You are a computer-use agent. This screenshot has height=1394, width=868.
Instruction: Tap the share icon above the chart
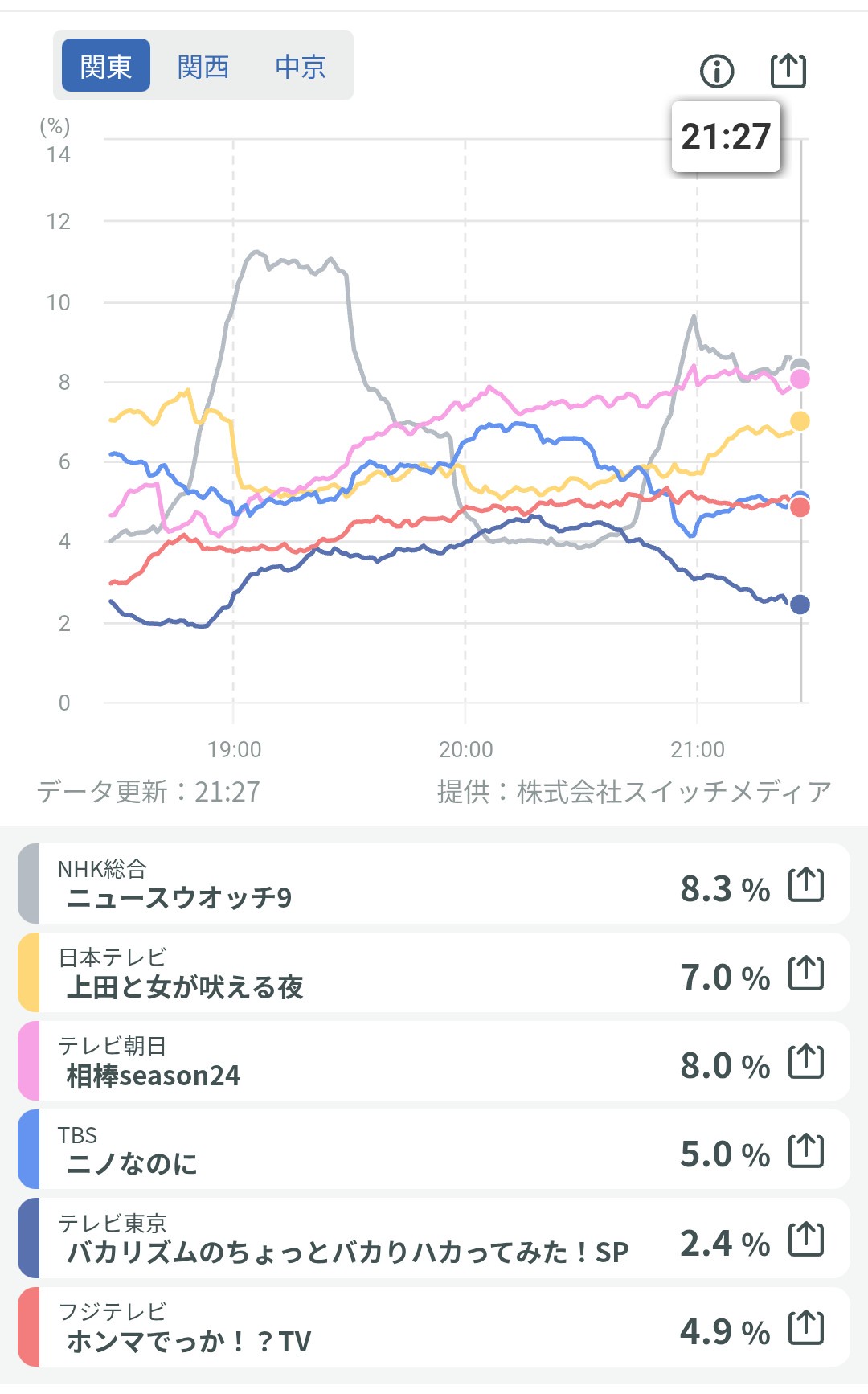coord(788,71)
